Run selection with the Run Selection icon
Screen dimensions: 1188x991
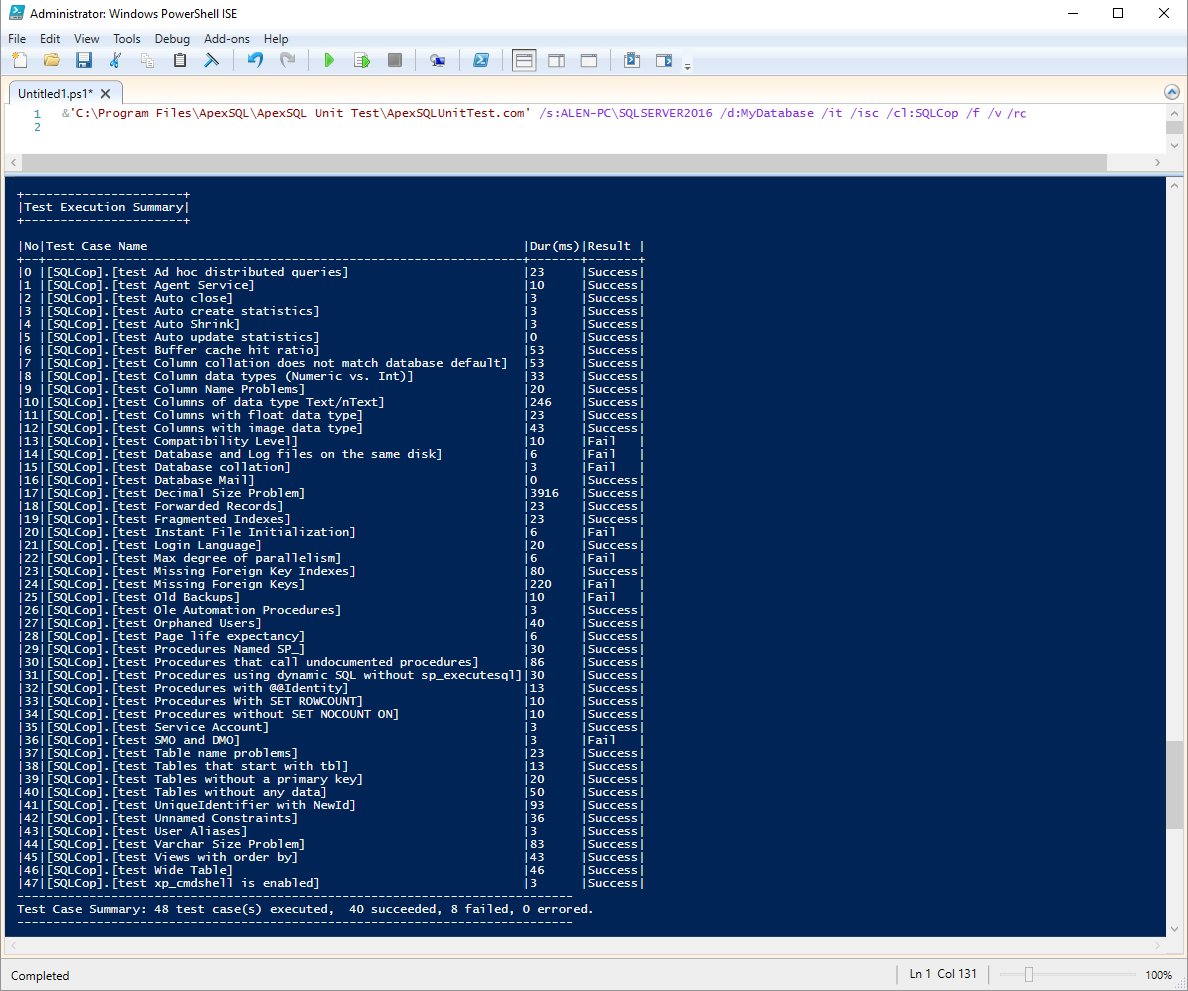click(x=362, y=61)
